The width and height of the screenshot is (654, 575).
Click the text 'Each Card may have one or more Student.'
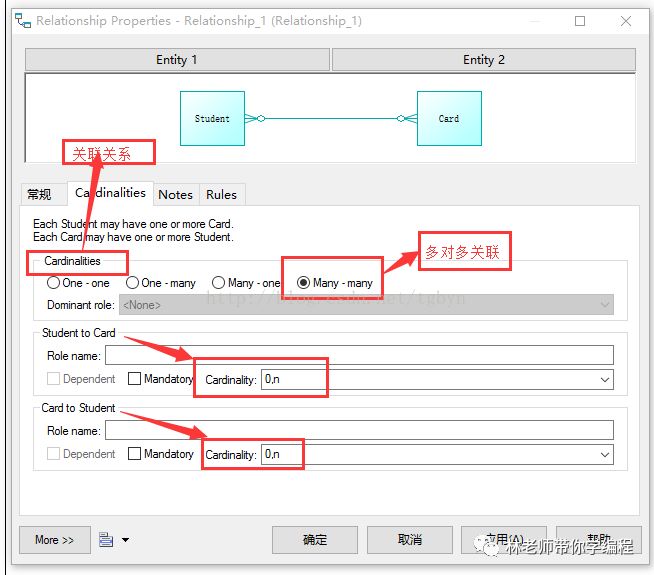[133, 237]
